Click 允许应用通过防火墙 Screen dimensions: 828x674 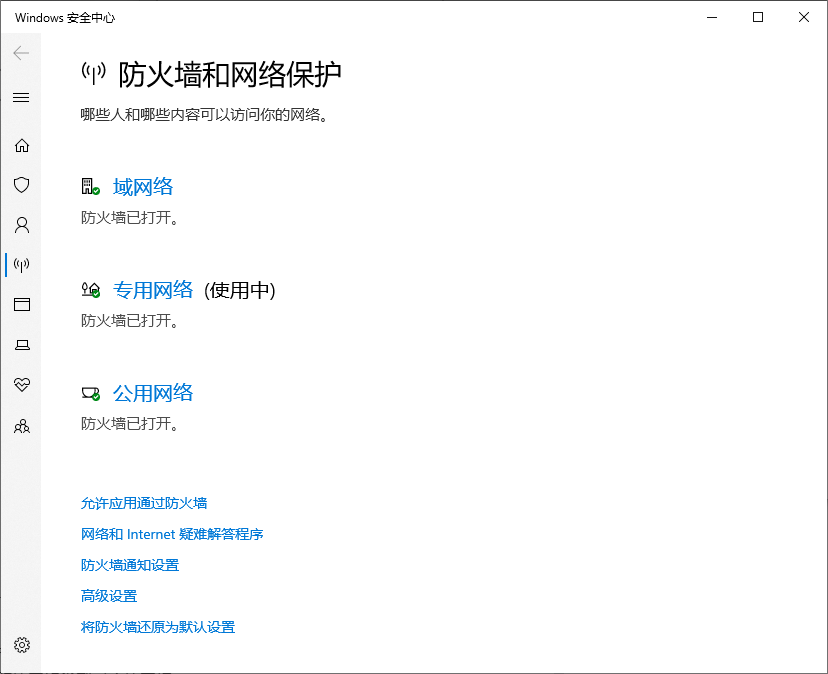[x=143, y=503]
